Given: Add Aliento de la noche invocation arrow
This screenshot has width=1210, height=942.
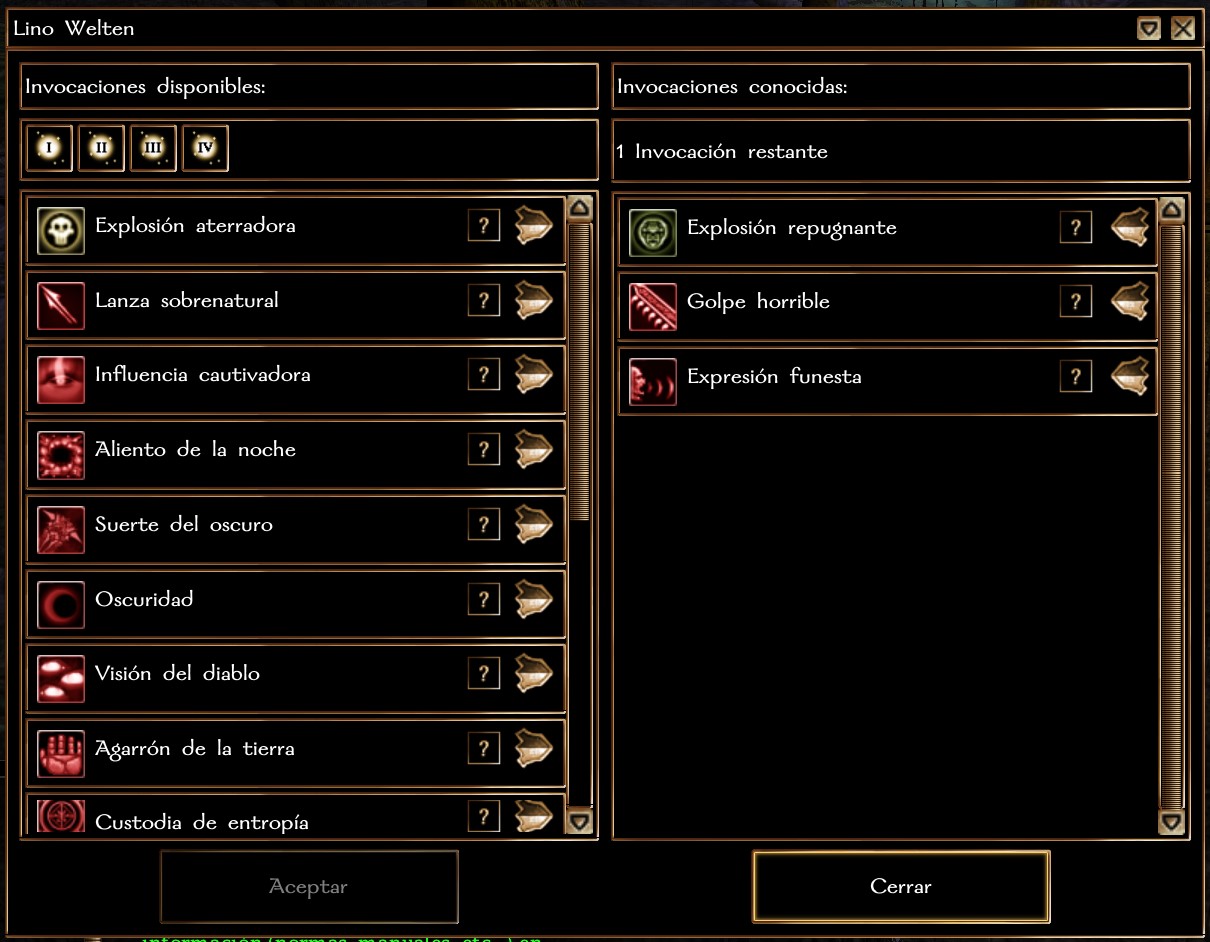Looking at the screenshot, I should click(x=534, y=449).
